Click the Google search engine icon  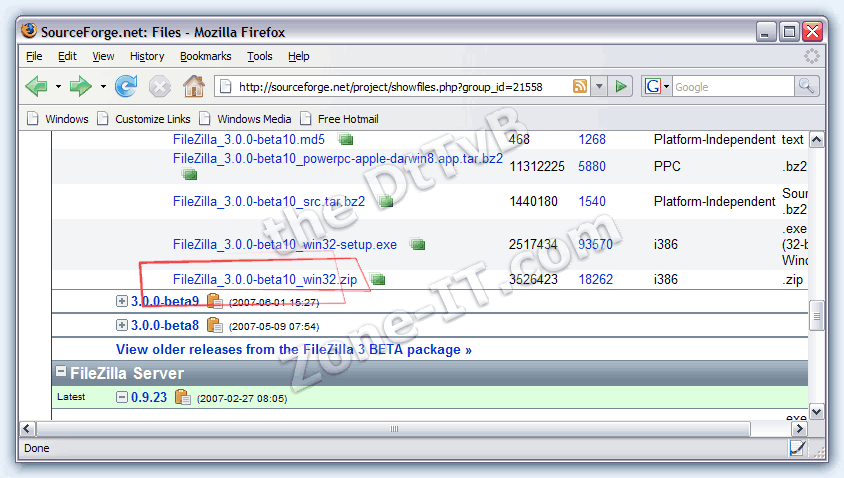click(652, 86)
